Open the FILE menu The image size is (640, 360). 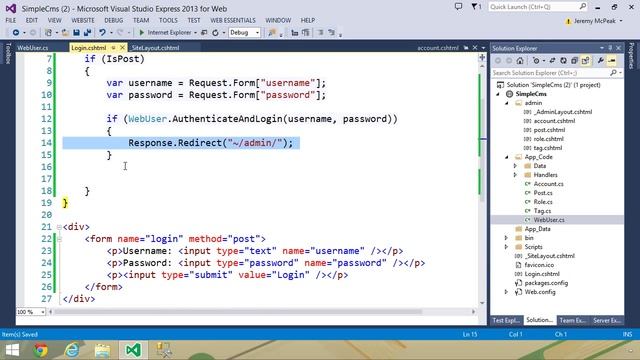pos(11,20)
